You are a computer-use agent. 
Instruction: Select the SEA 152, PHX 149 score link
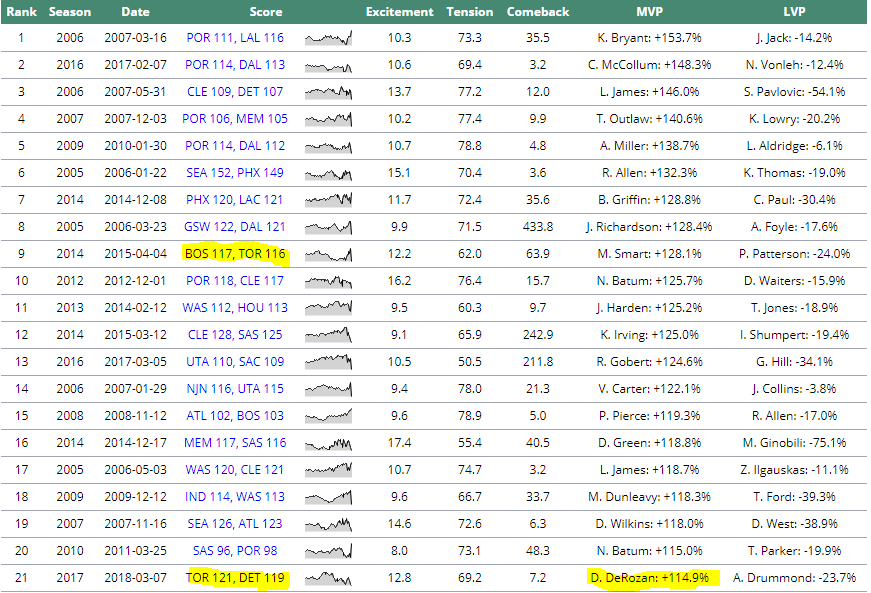(235, 173)
